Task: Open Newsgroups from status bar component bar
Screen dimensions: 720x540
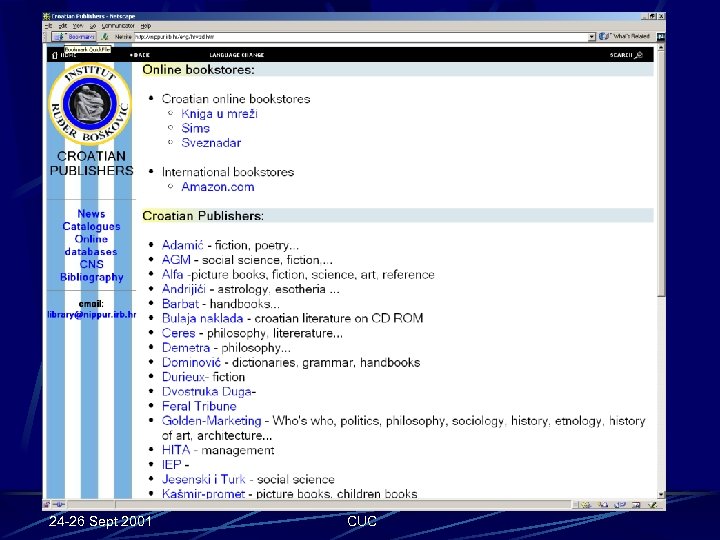Action: click(619, 505)
